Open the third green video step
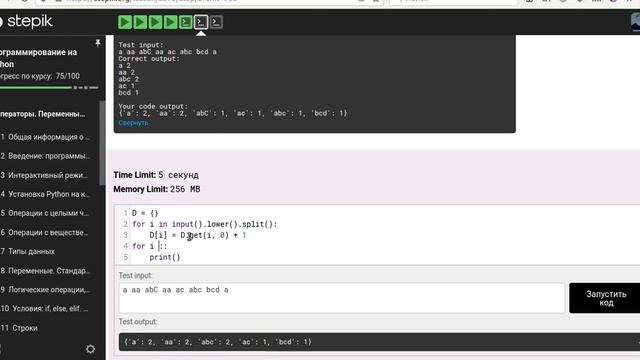 tap(155, 22)
